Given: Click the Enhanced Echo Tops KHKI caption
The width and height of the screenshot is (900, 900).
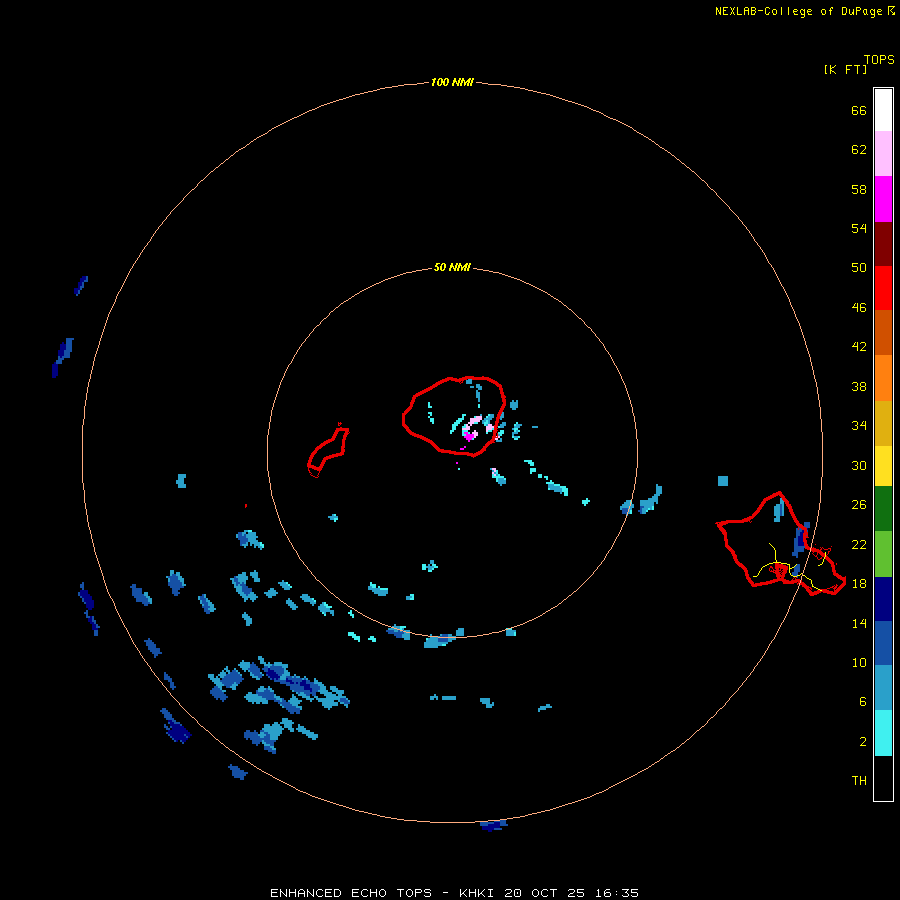Looking at the screenshot, I should (454, 893).
